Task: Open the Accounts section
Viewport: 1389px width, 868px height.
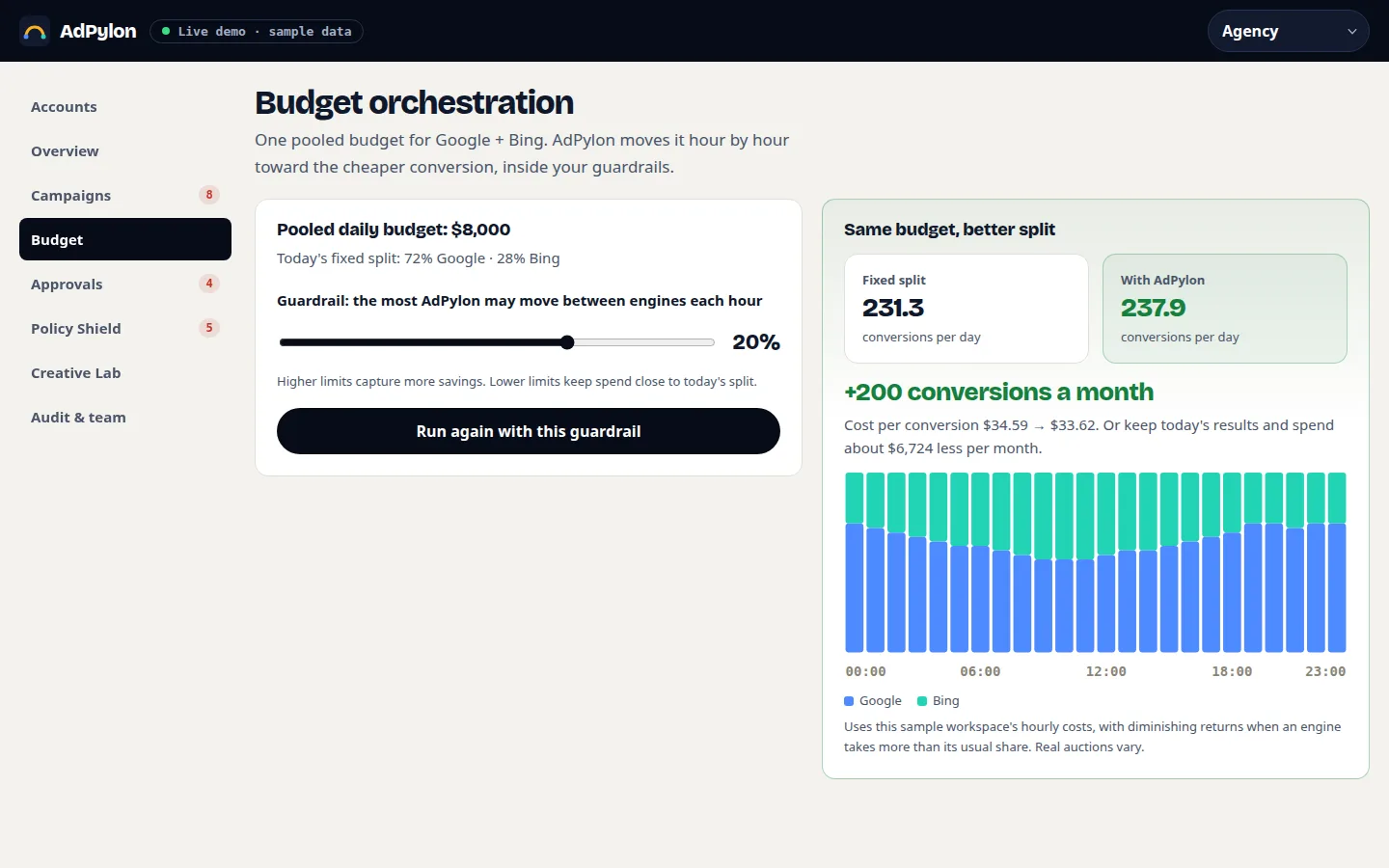Action: pos(125,107)
